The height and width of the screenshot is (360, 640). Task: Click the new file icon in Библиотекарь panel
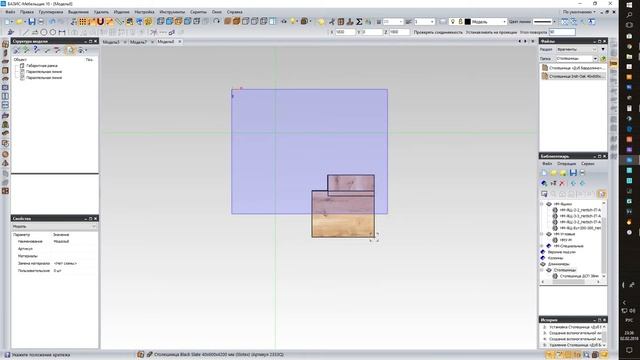(x=544, y=173)
